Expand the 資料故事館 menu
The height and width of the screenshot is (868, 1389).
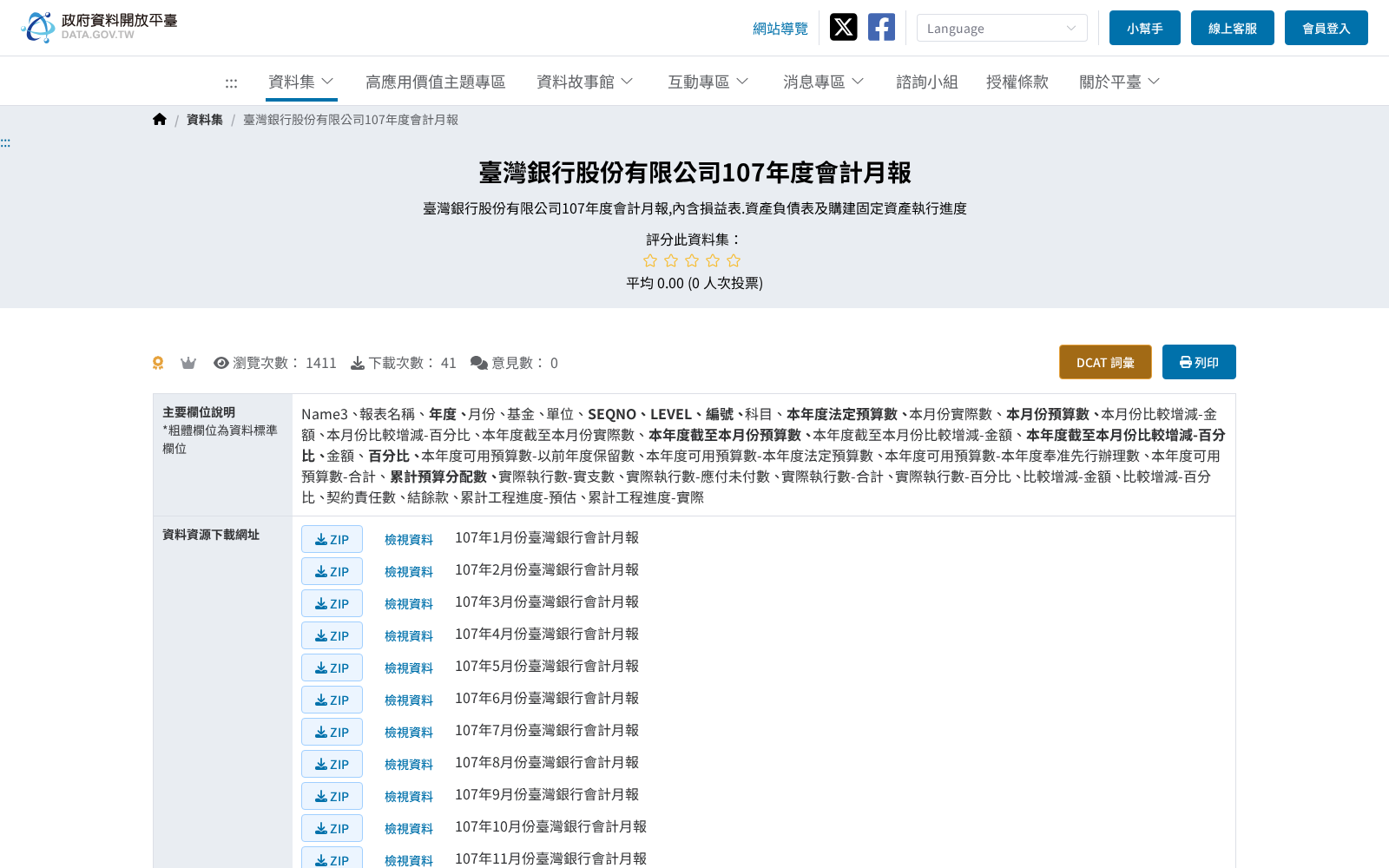[584, 82]
